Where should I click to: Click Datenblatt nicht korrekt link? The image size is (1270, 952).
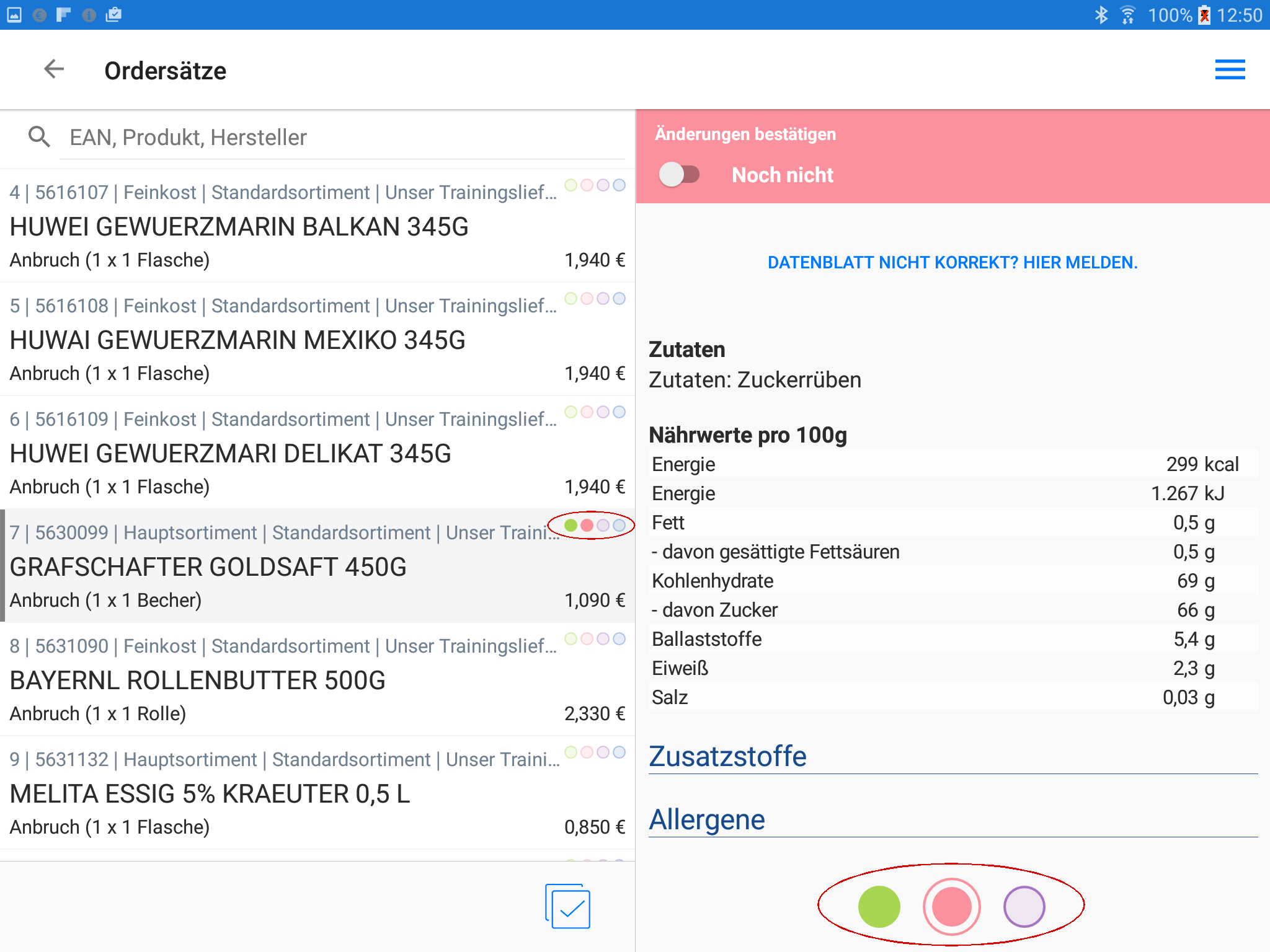952,263
